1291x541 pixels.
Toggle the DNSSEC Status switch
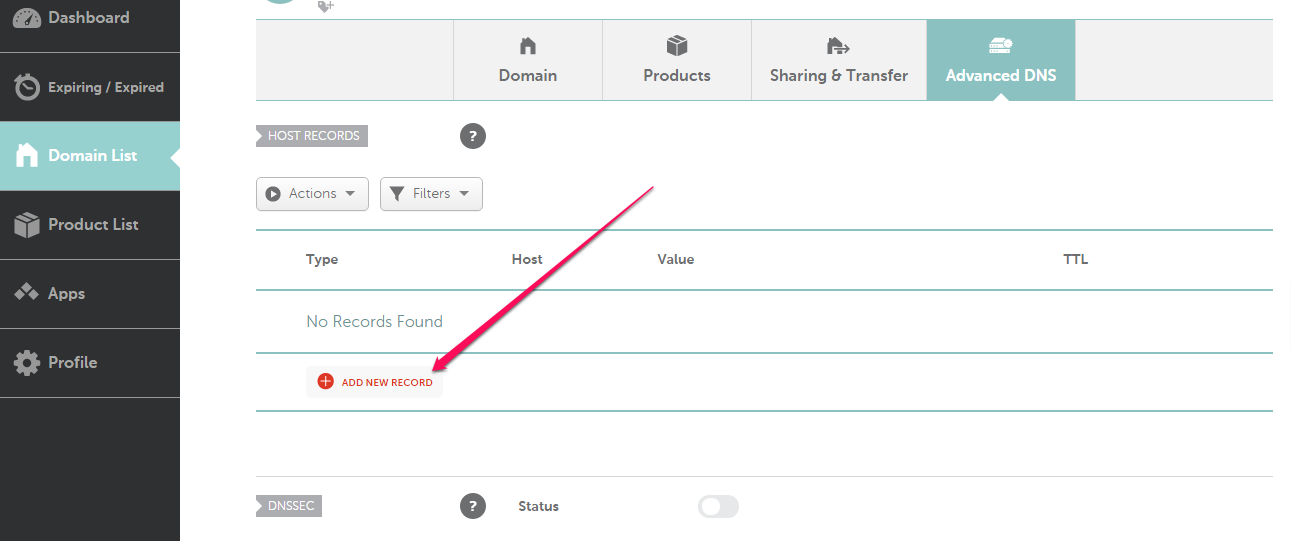click(x=718, y=507)
